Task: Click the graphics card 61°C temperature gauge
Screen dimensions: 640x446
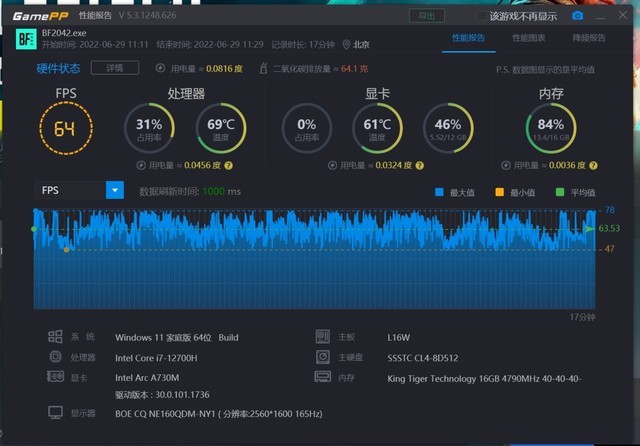Action: click(x=377, y=128)
